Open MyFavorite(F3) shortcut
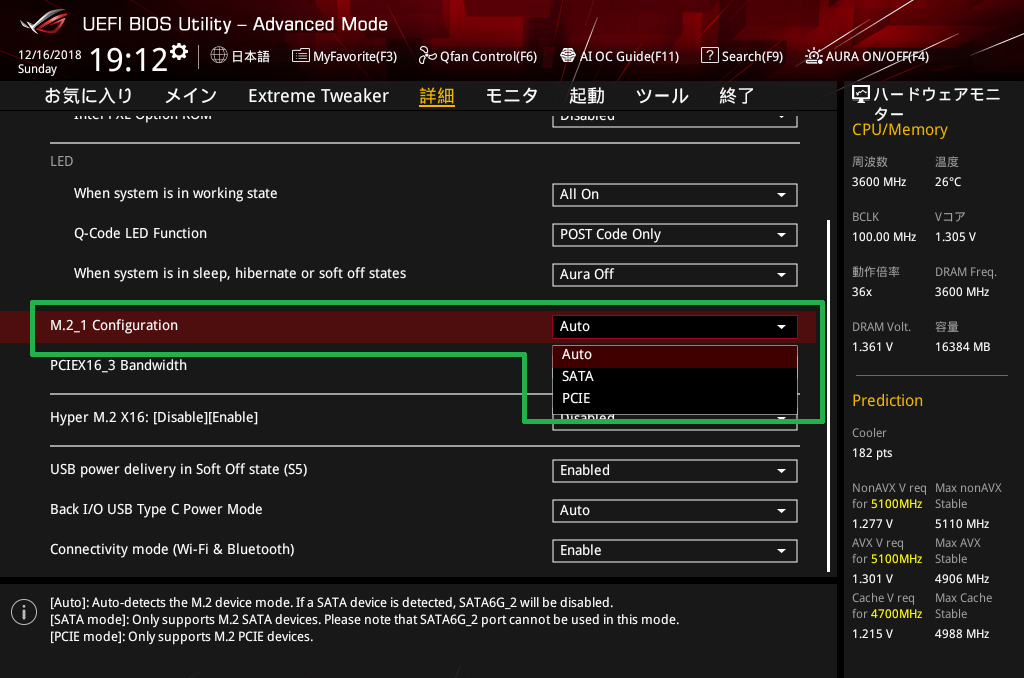Viewport: 1024px width, 678px height. coord(345,56)
